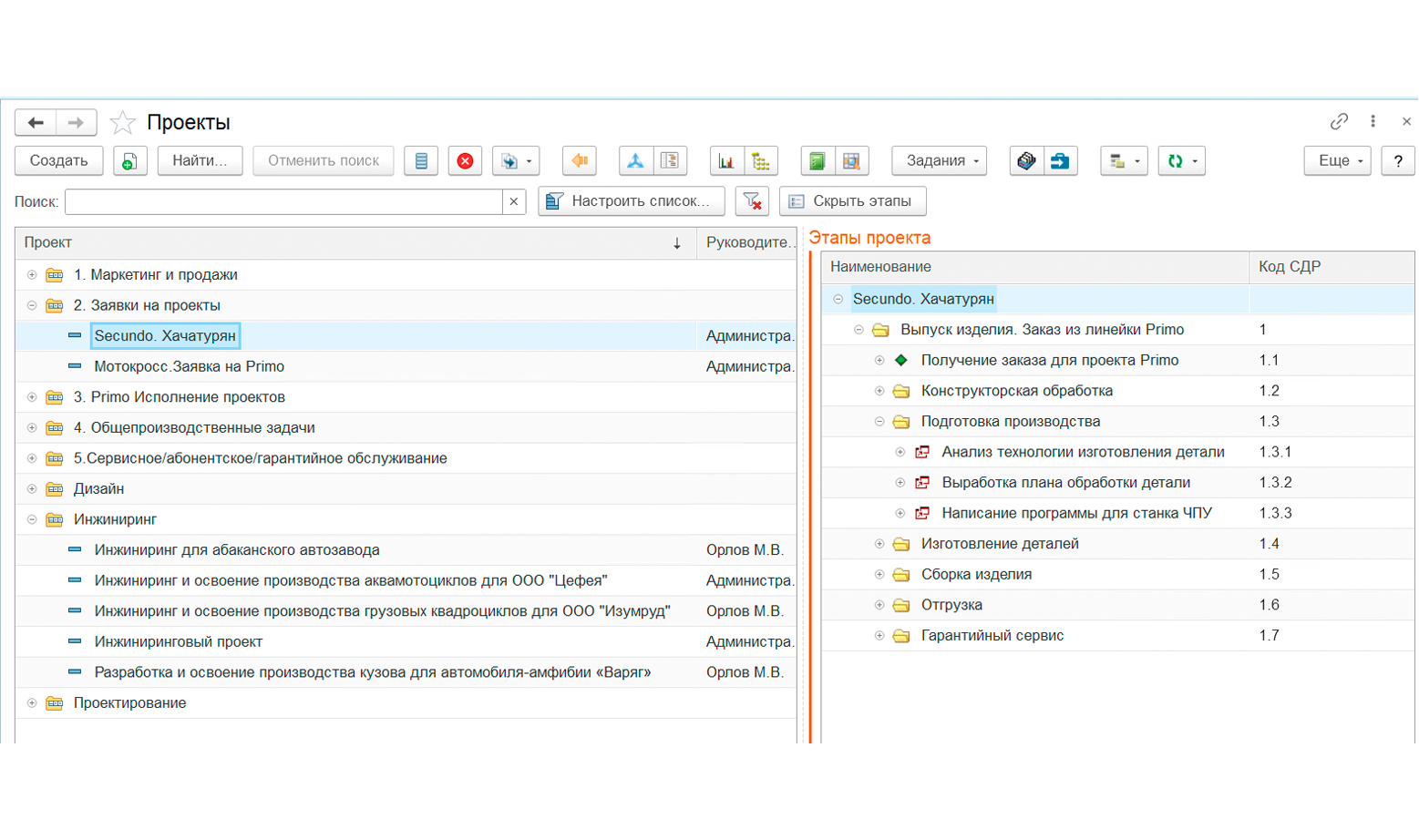The height and width of the screenshot is (840, 1419).
Task: Copy link to the Проекты page
Action: [x=1339, y=121]
